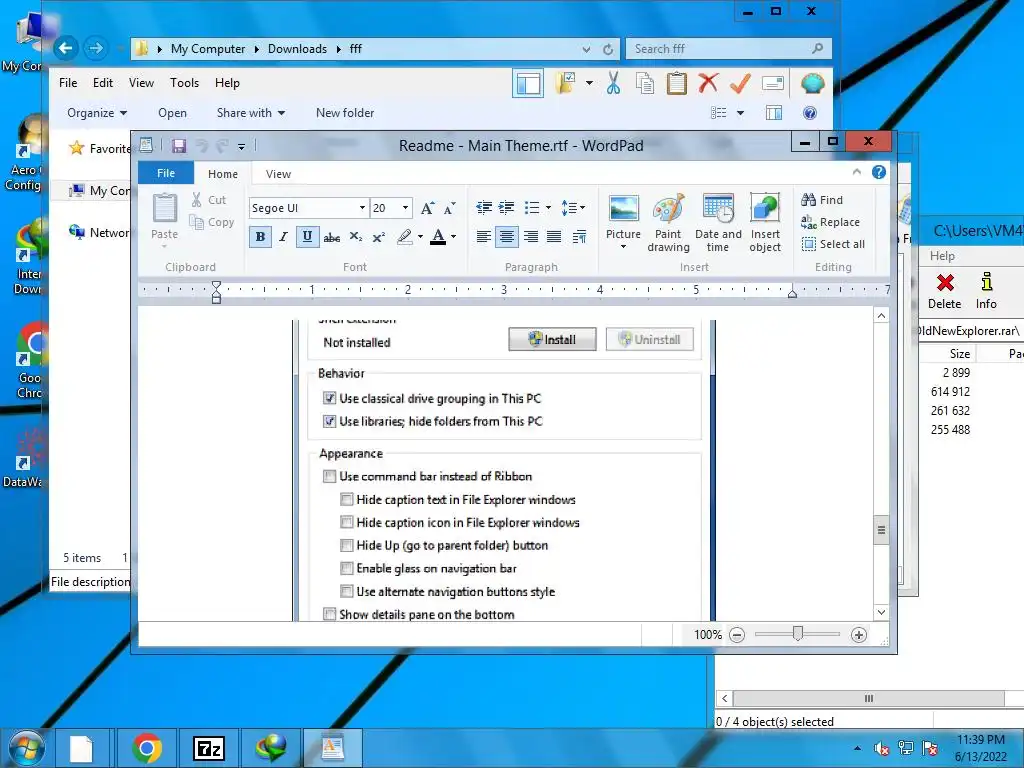Apply Strikethrough formatting in WordPad

pos(332,237)
